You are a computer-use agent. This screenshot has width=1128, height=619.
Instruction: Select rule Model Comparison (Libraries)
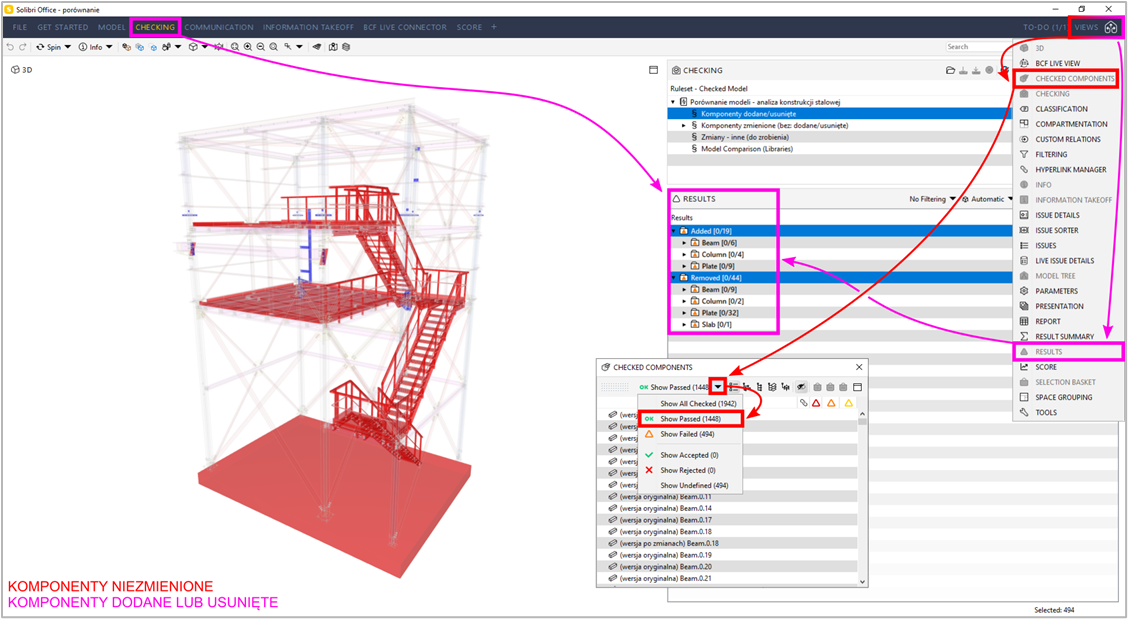839,149
